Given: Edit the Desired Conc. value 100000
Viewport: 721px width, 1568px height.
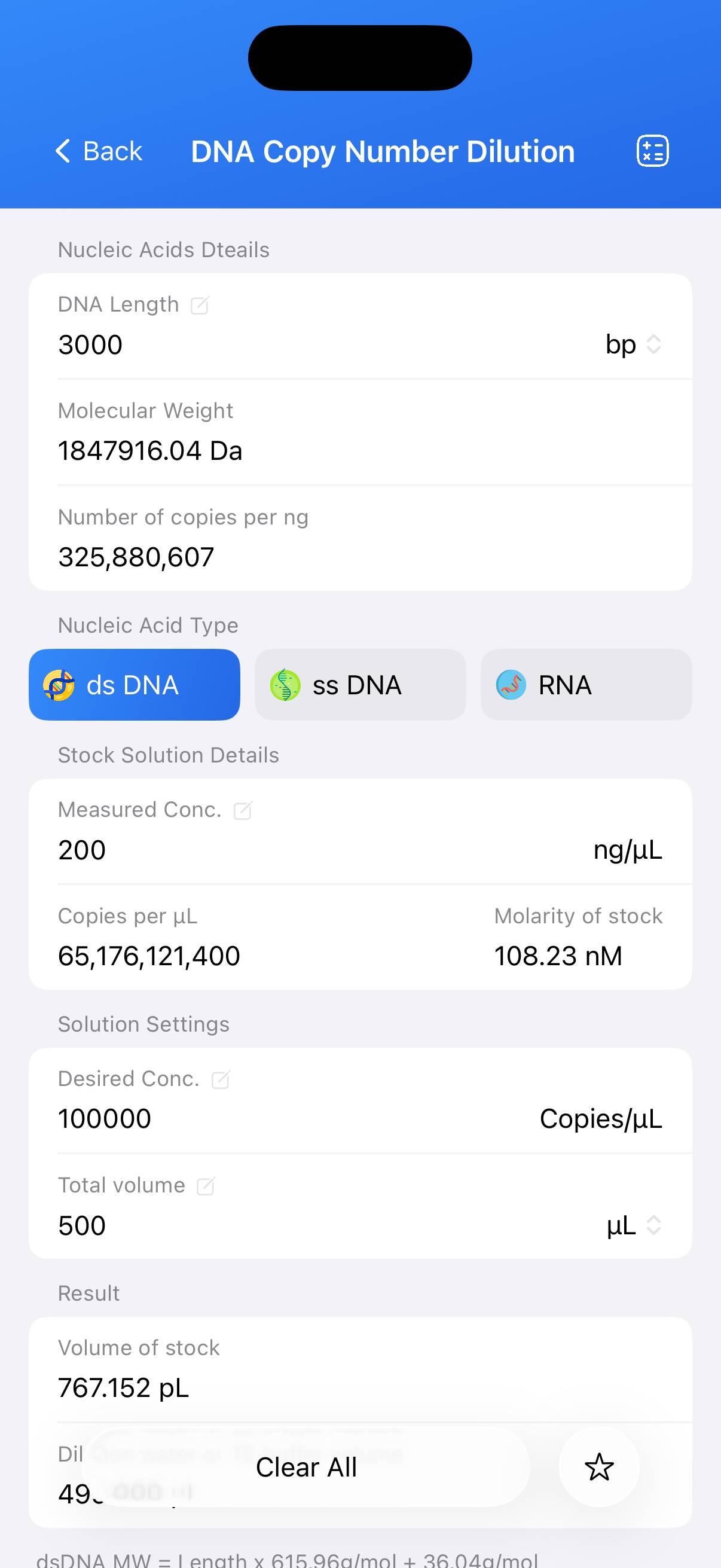Looking at the screenshot, I should coord(105,1119).
